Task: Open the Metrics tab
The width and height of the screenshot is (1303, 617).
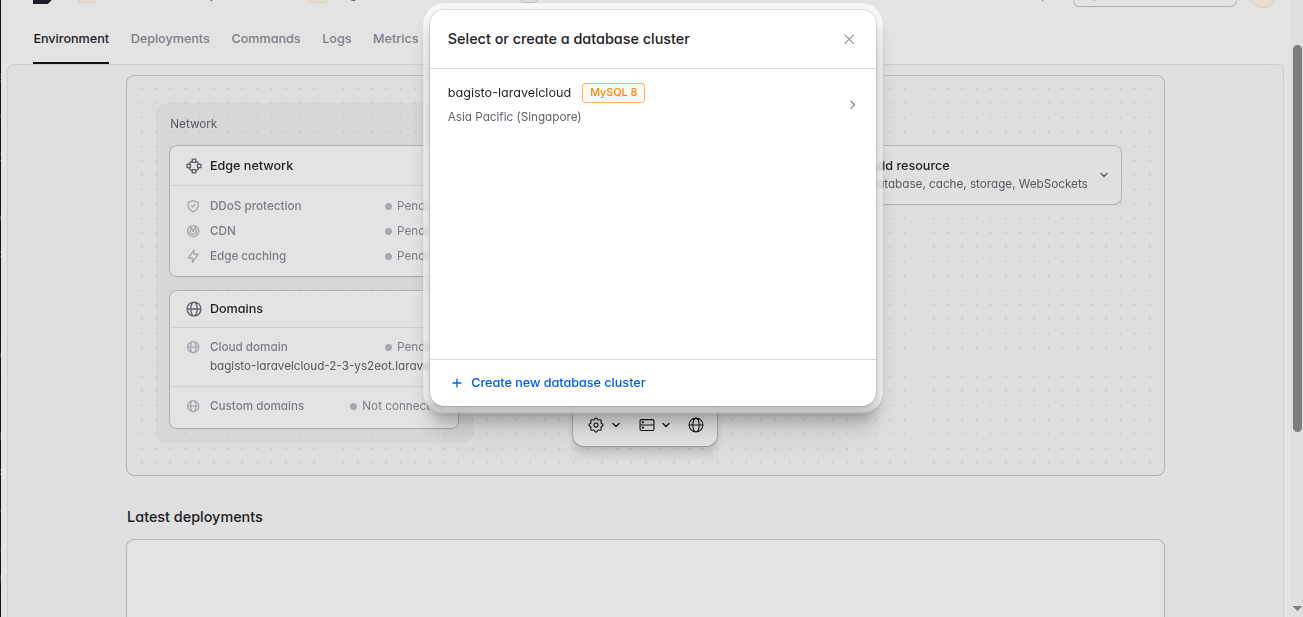Action: tap(396, 39)
